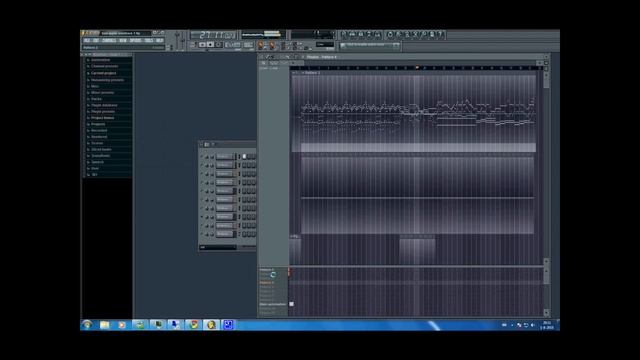
Task: Click the Playlist's upper vertical scrollbar
Action: click(x=546, y=80)
